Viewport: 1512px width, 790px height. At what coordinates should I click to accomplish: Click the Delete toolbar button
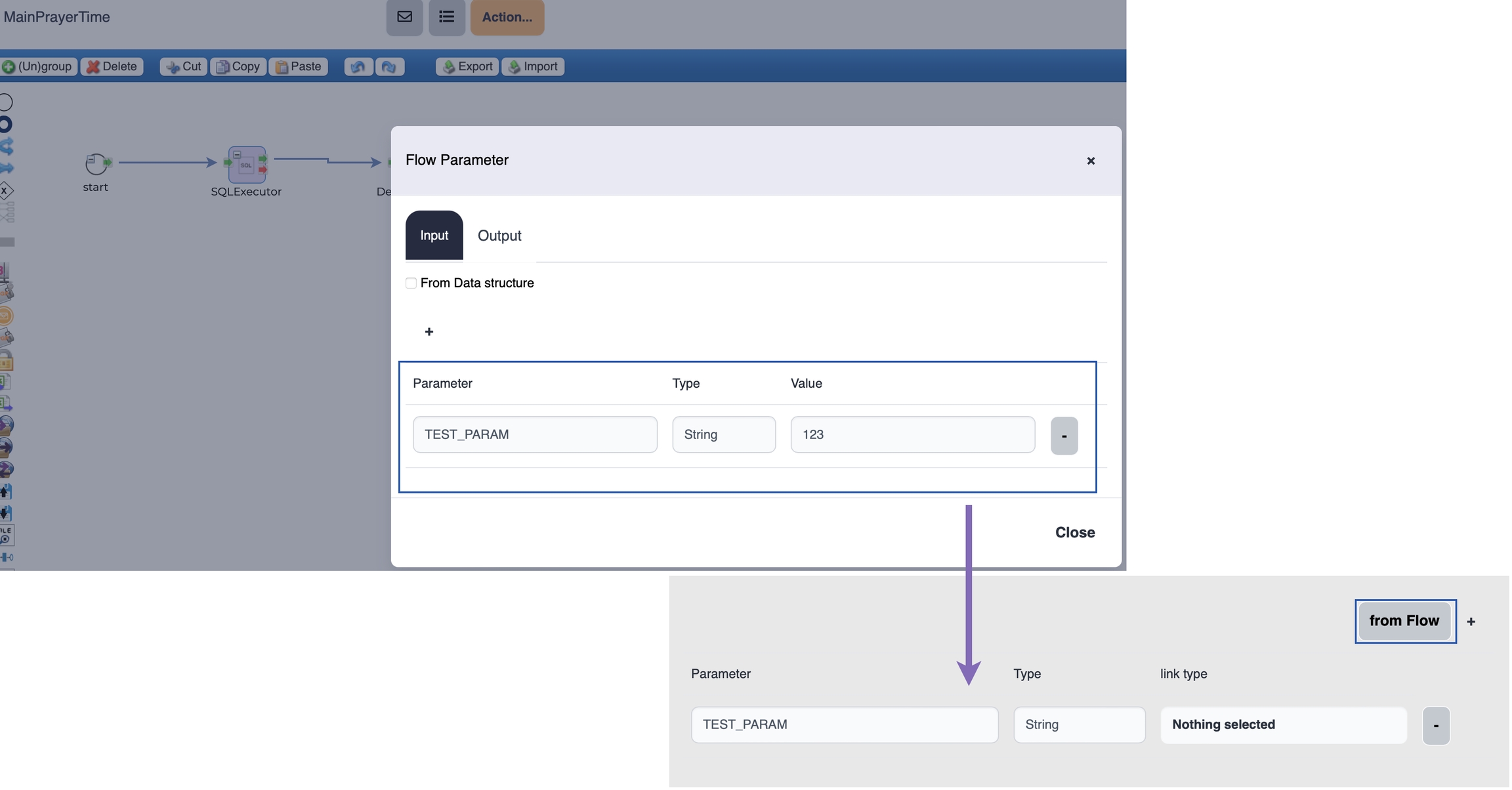(112, 67)
